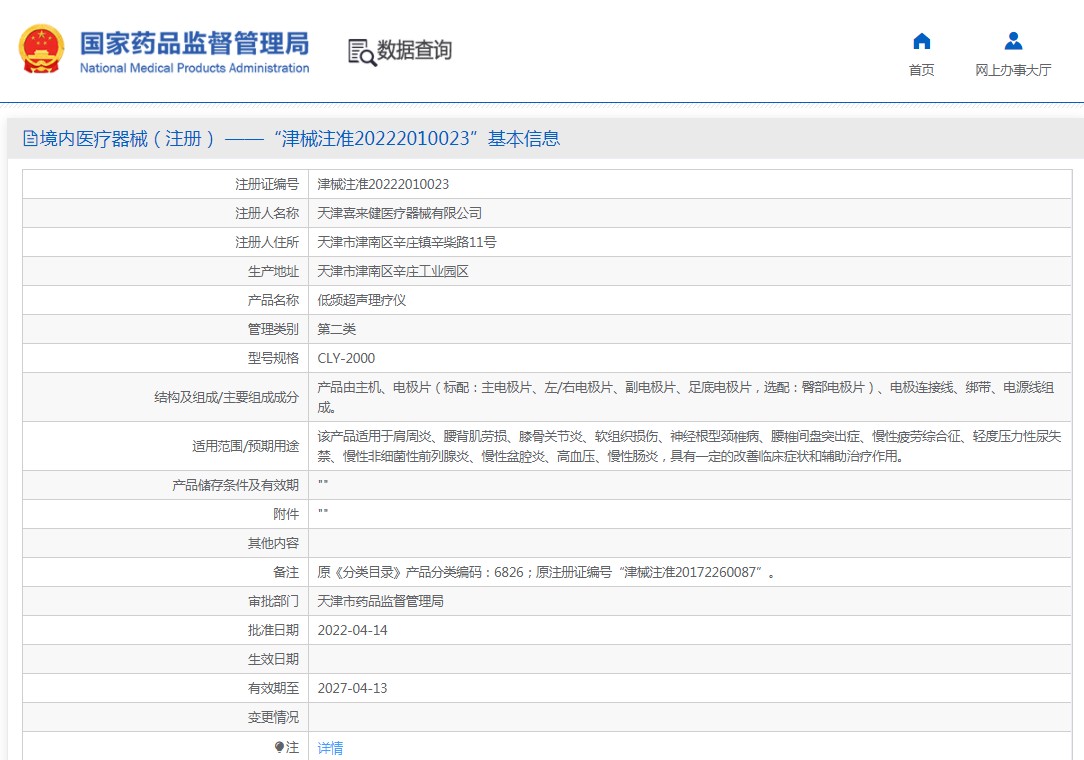Click the 注册人名称 row label
1084x760 pixels.
(267, 213)
